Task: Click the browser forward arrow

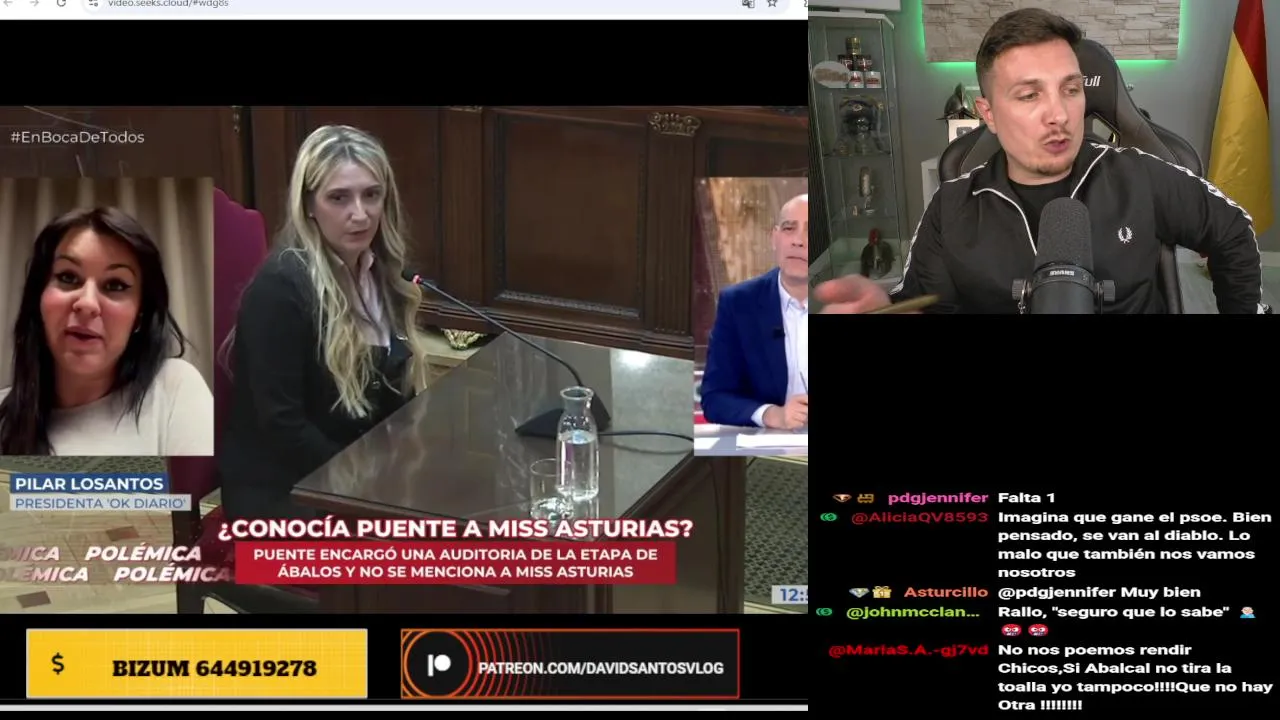Action: 36,3
